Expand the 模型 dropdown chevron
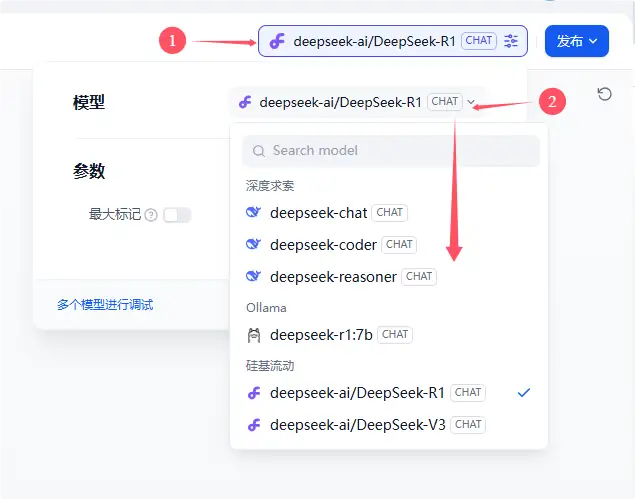The width and height of the screenshot is (635, 499). pos(471,102)
